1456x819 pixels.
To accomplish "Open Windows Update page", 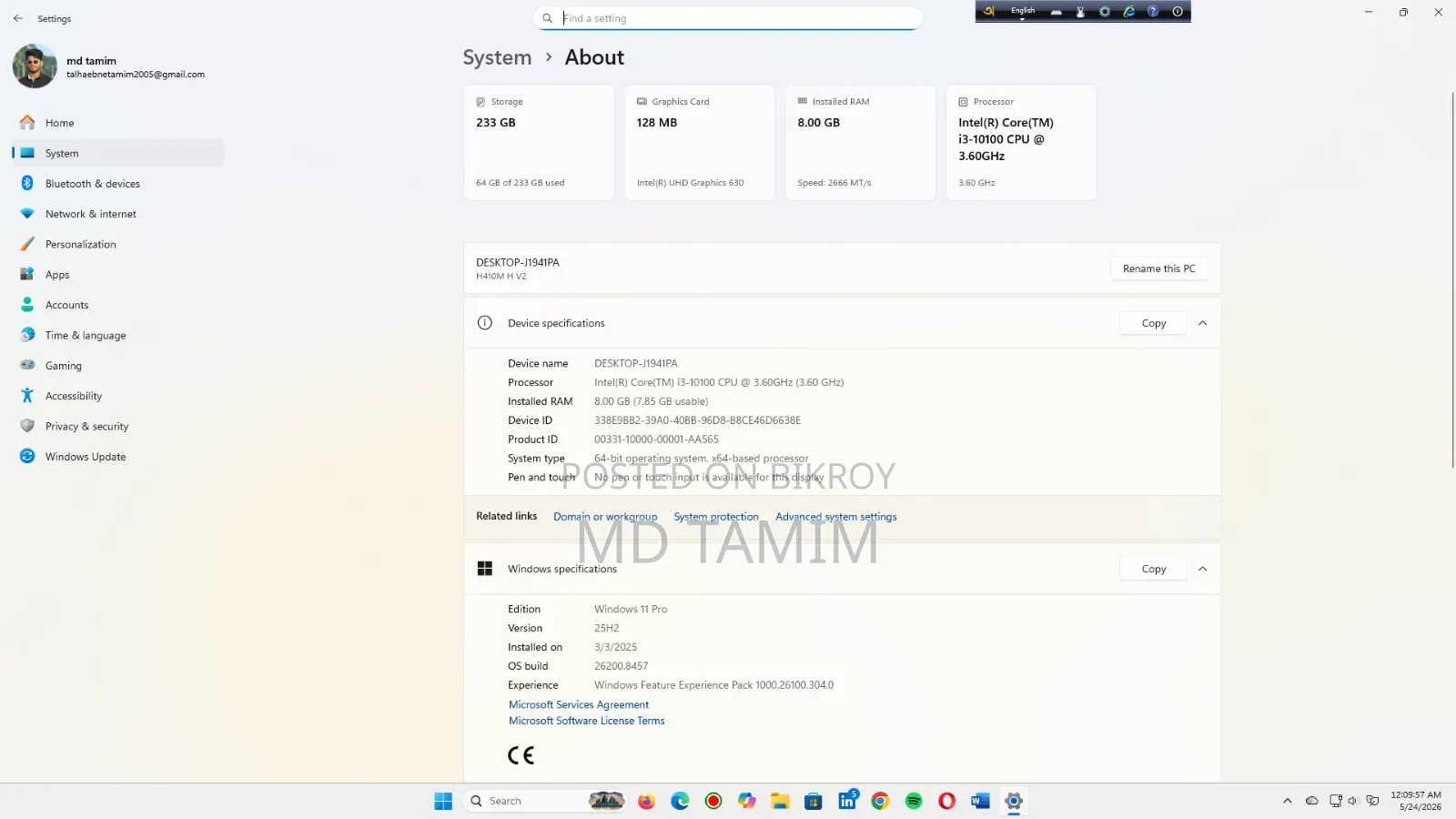I will tap(118, 457).
